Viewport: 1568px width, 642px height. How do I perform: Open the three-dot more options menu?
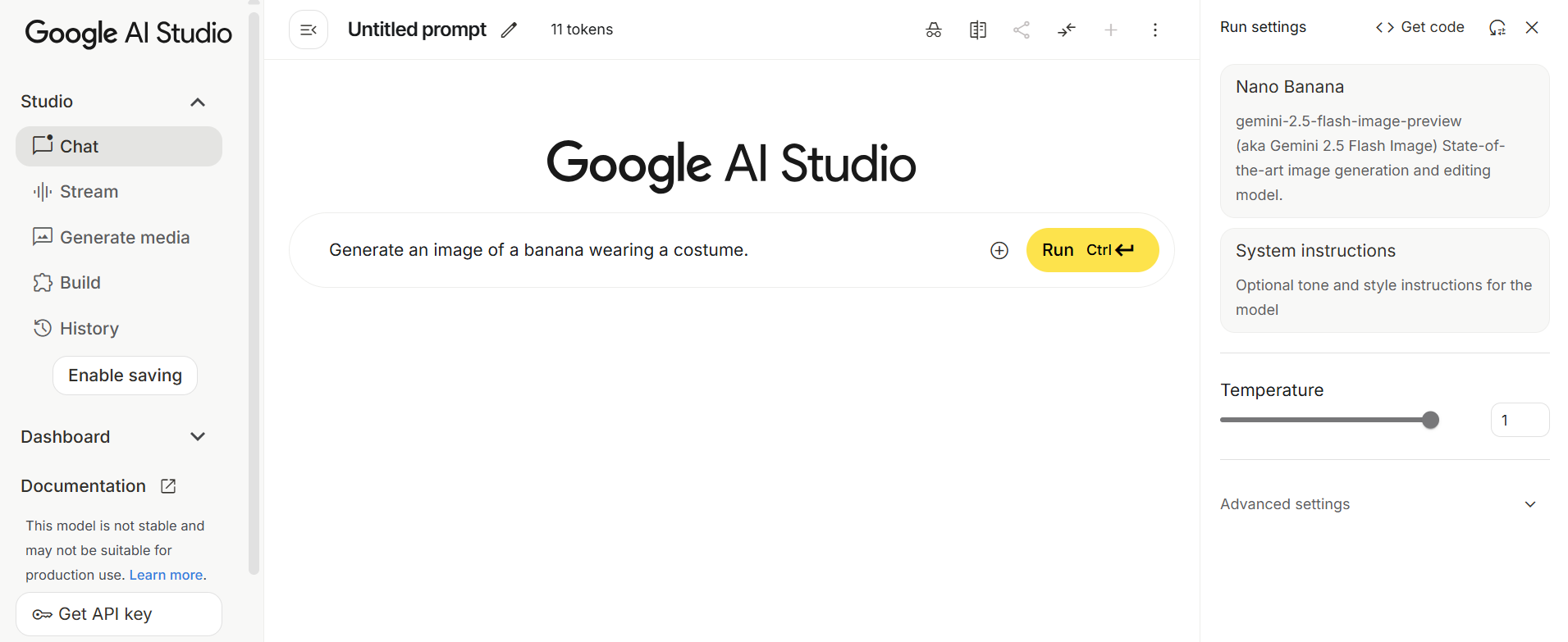point(1155,30)
